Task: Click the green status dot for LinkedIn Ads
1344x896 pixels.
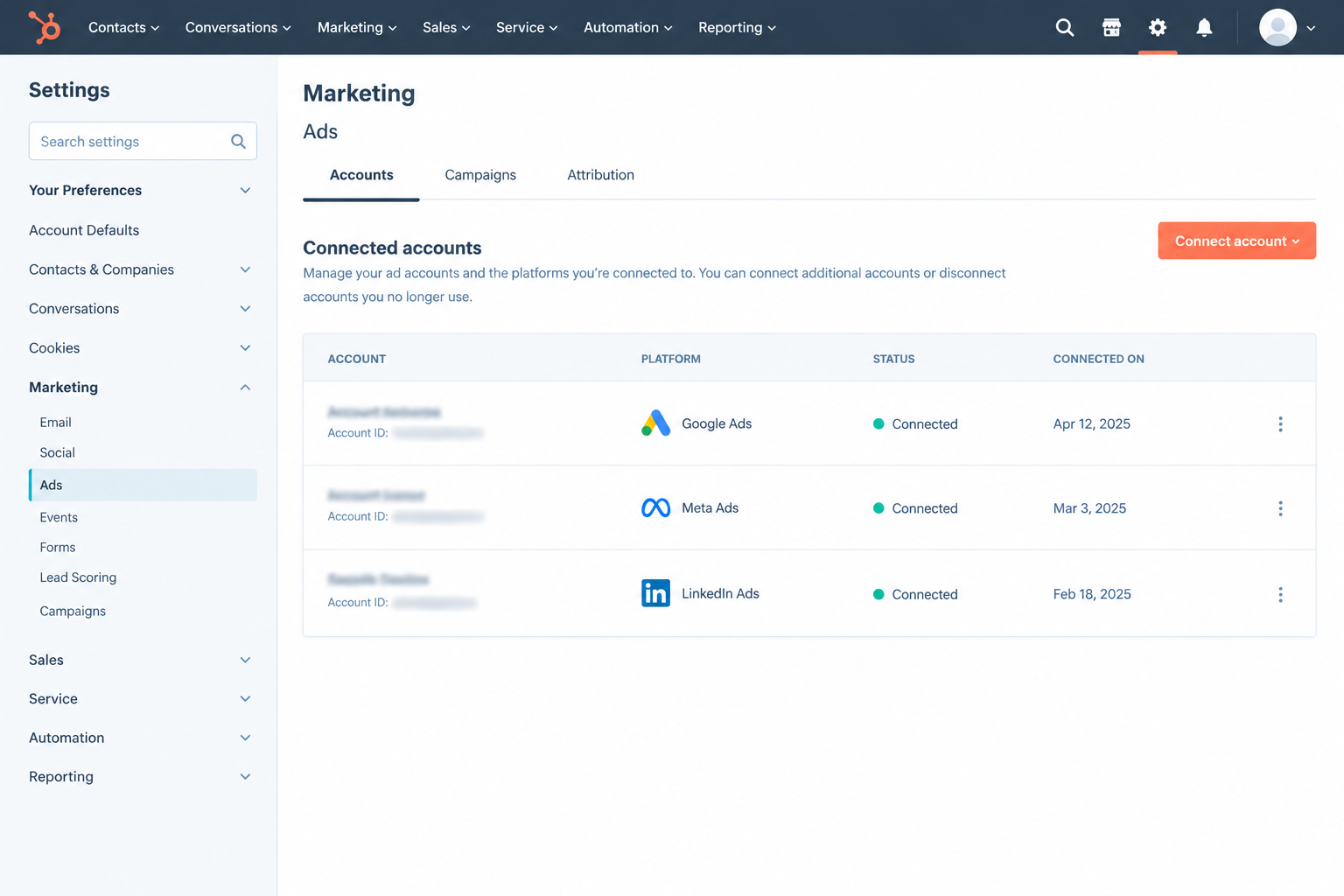Action: pos(878,594)
